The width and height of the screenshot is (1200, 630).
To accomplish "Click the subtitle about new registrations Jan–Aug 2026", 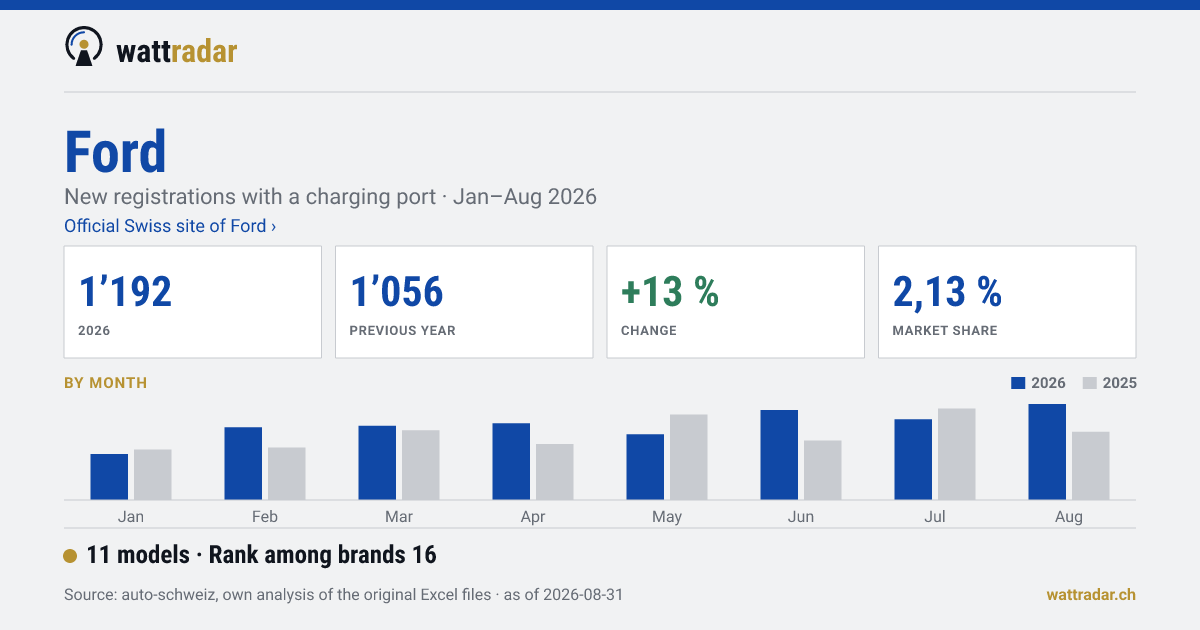I will 330,196.
